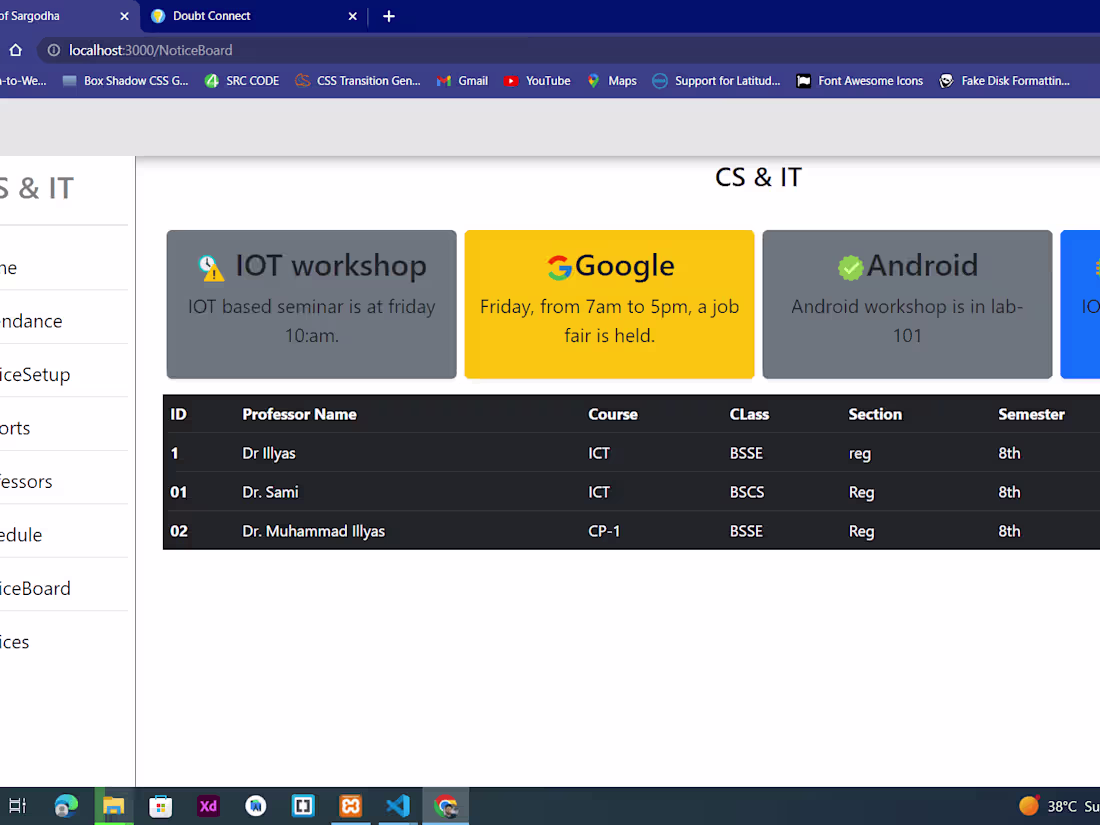Open the Maps bookmark
Viewport: 1100px width, 825px height.
coord(612,81)
